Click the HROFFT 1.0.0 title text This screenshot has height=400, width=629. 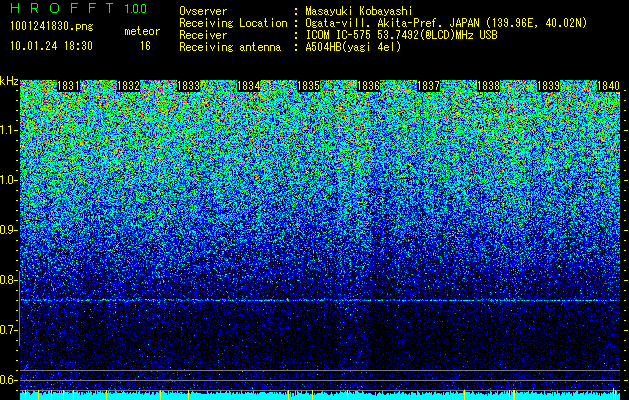click(79, 8)
